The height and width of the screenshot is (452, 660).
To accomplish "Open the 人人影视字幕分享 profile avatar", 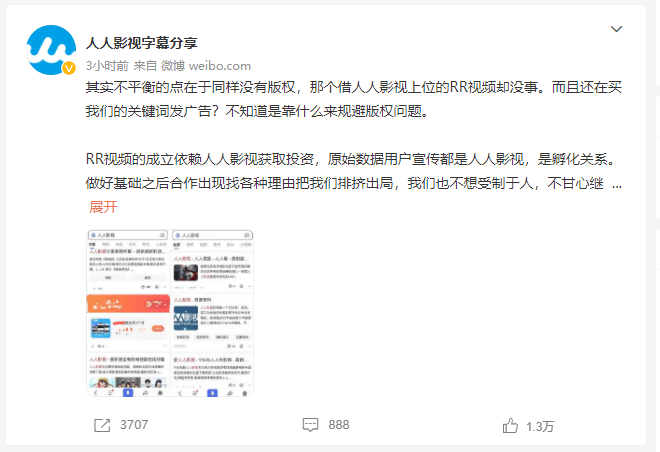I will (51, 50).
